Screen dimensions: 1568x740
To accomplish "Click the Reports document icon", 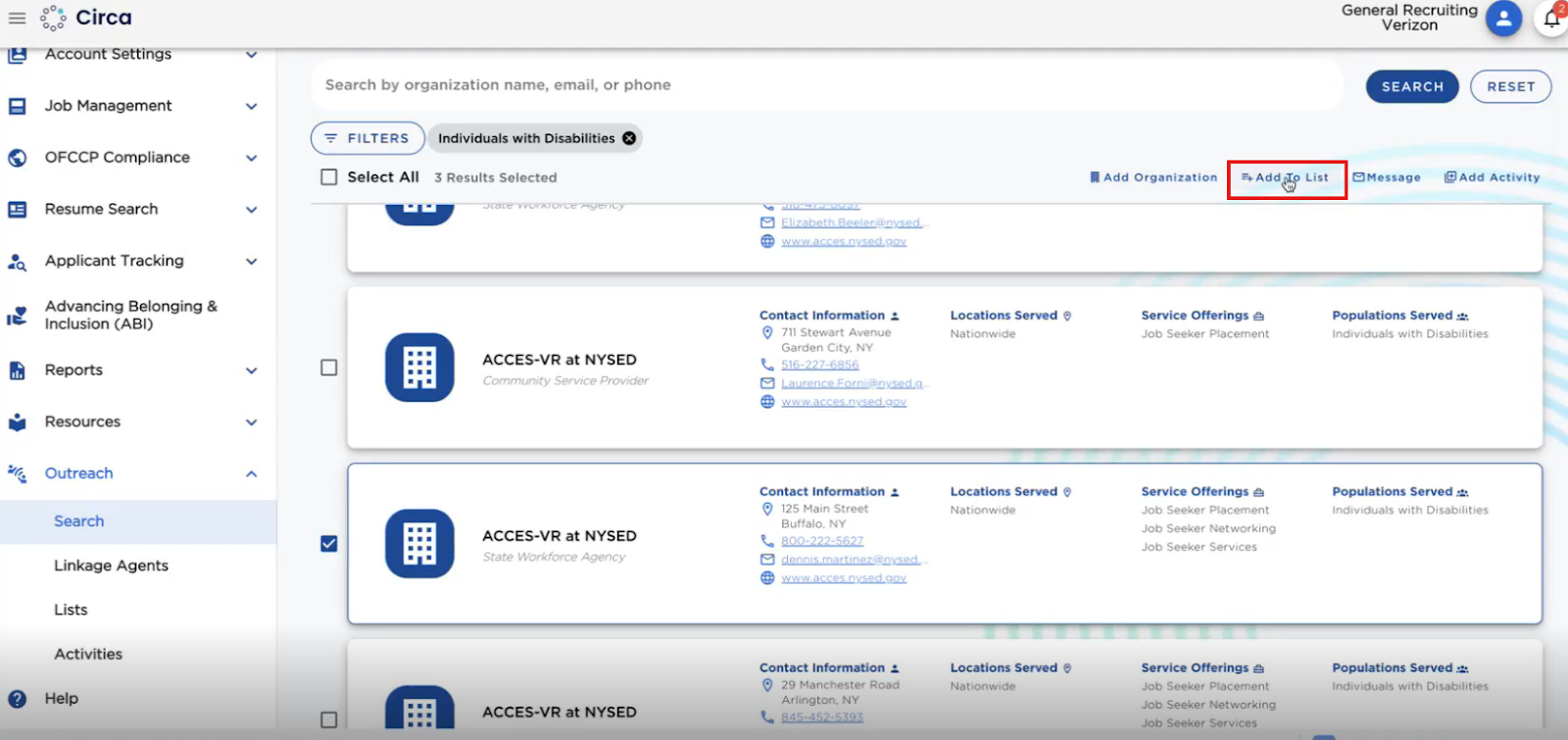I will [17, 370].
